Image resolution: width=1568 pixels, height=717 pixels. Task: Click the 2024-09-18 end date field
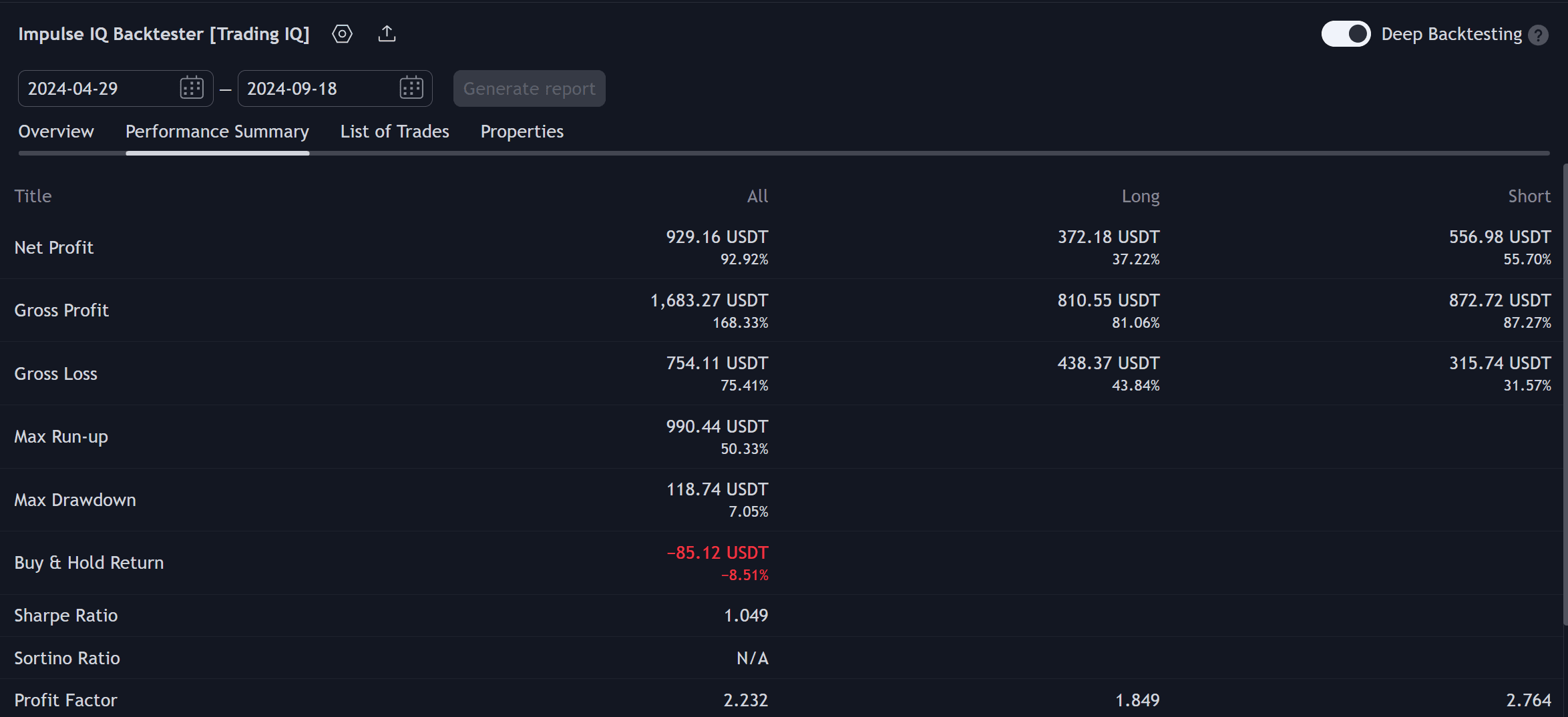(x=335, y=88)
